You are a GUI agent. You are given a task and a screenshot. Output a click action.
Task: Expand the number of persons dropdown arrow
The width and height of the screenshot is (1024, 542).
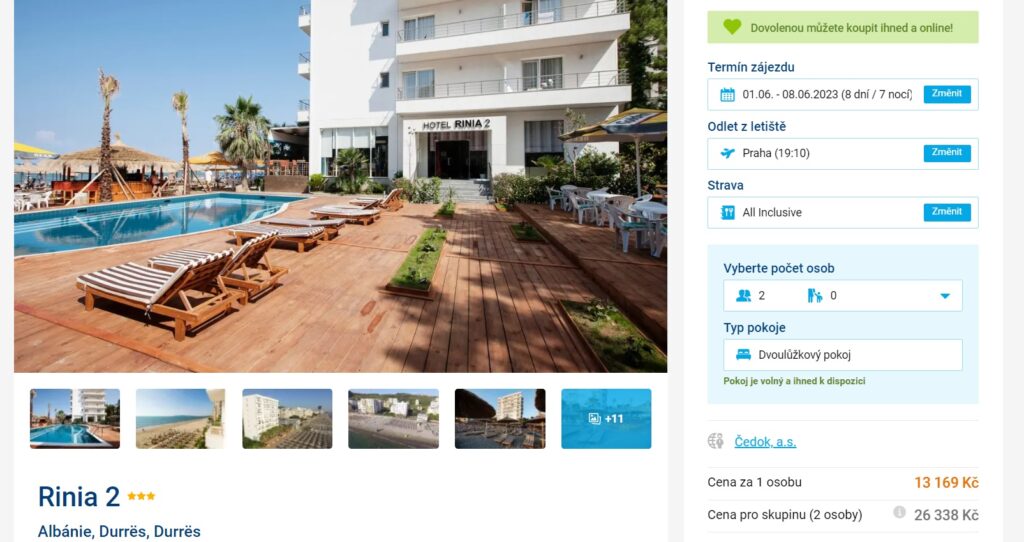point(944,296)
